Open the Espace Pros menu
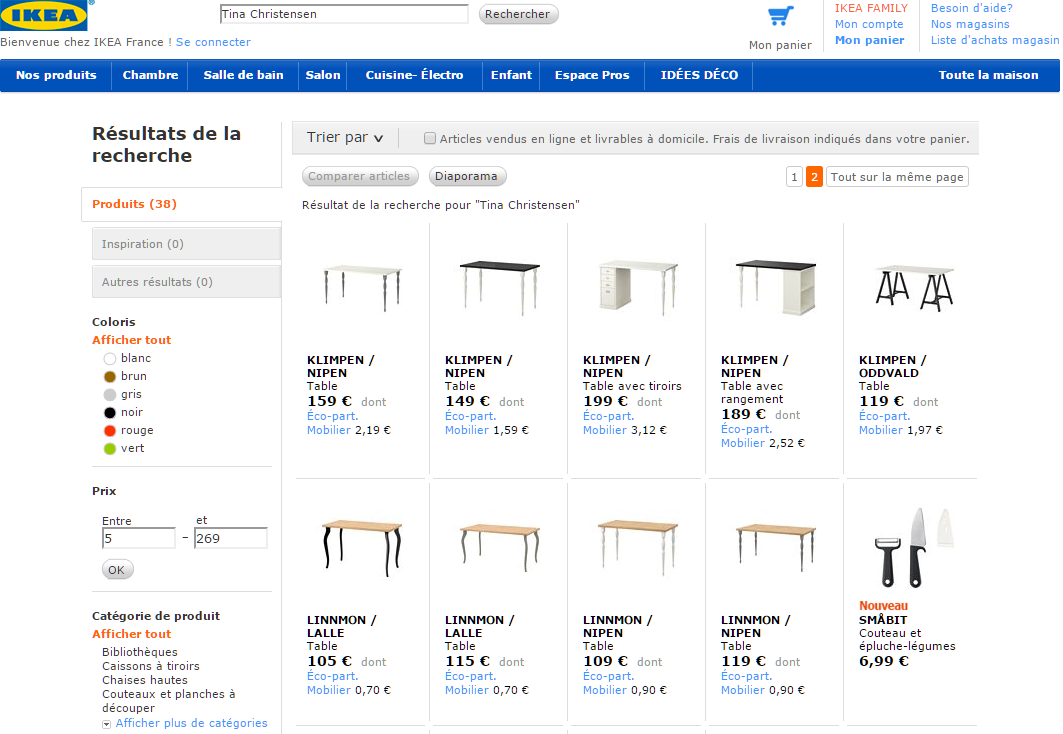Screen dimensions: 1063x734 click(592, 75)
